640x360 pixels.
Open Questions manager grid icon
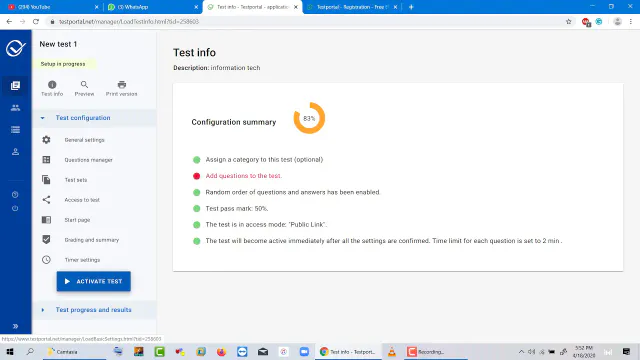pyautogui.click(x=46, y=160)
